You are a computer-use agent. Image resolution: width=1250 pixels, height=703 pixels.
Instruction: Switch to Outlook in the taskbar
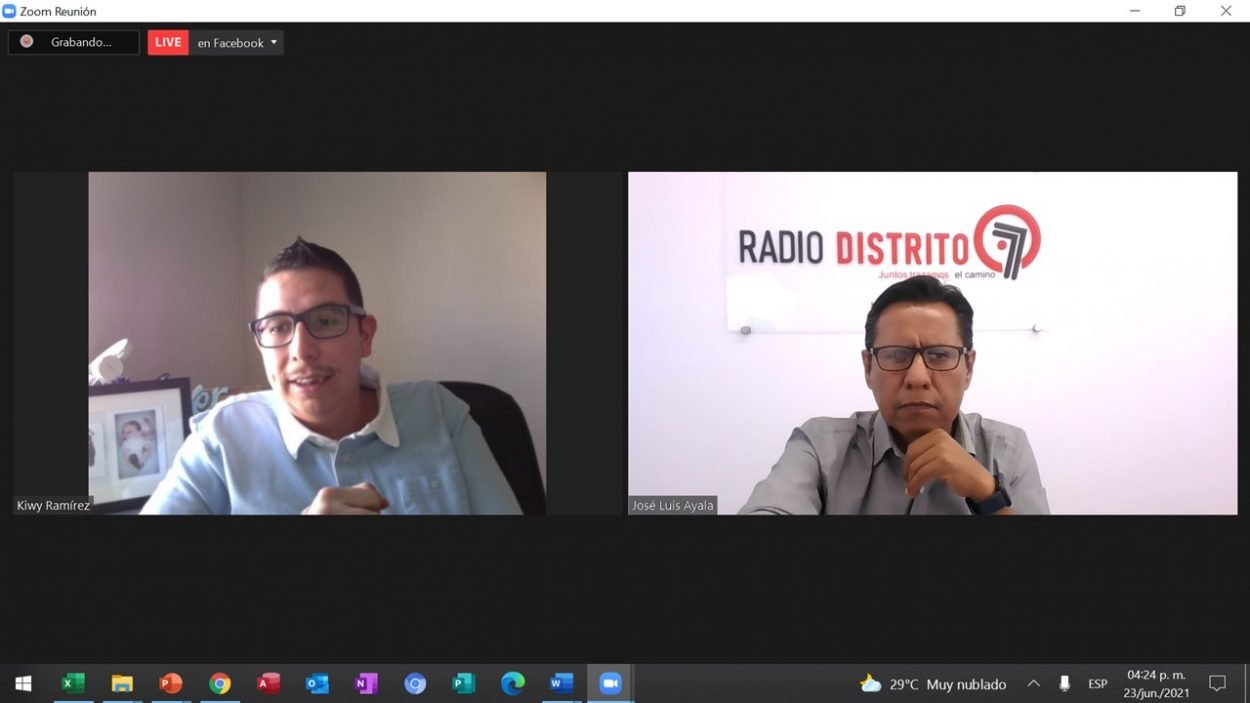click(317, 684)
